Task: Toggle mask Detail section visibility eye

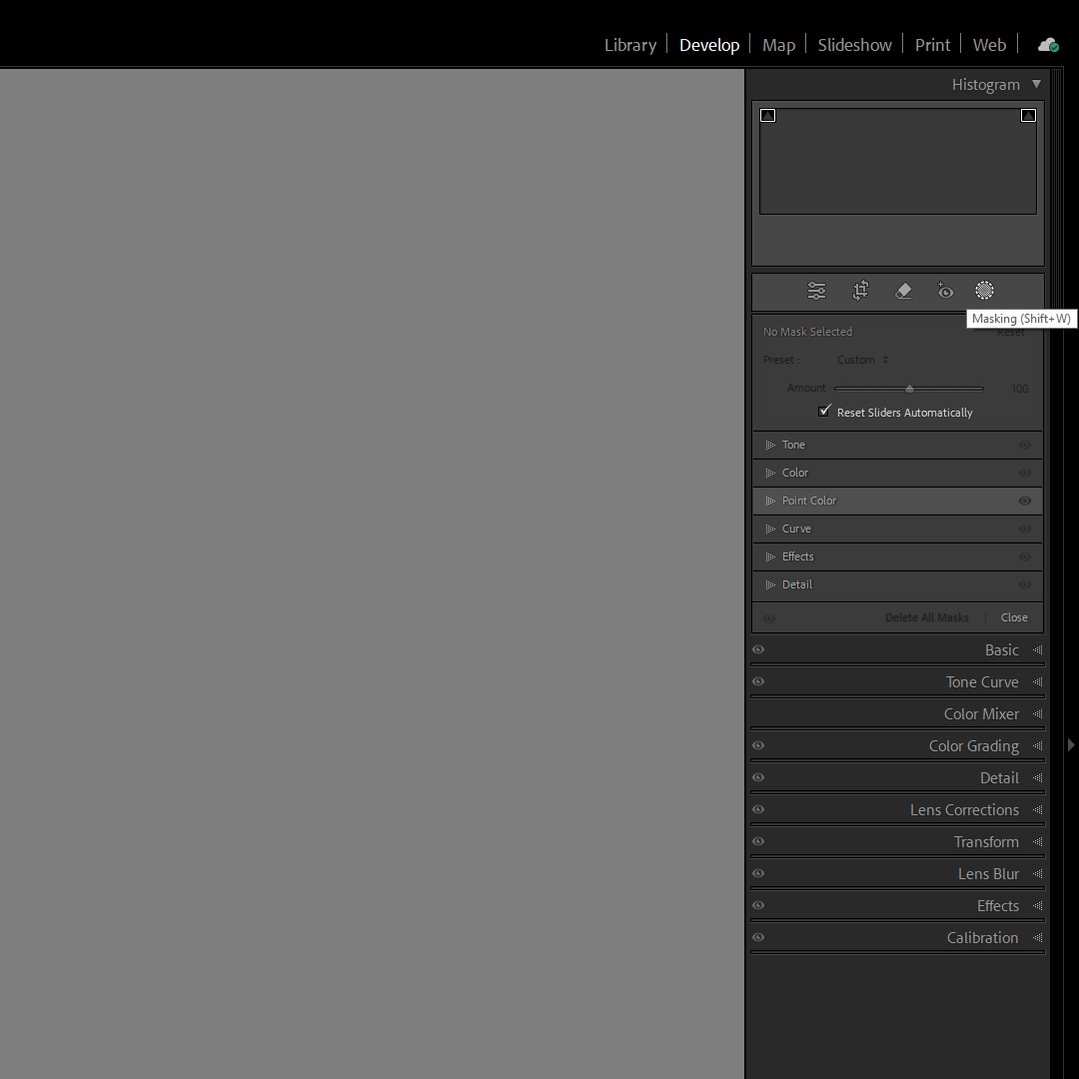Action: (1025, 585)
